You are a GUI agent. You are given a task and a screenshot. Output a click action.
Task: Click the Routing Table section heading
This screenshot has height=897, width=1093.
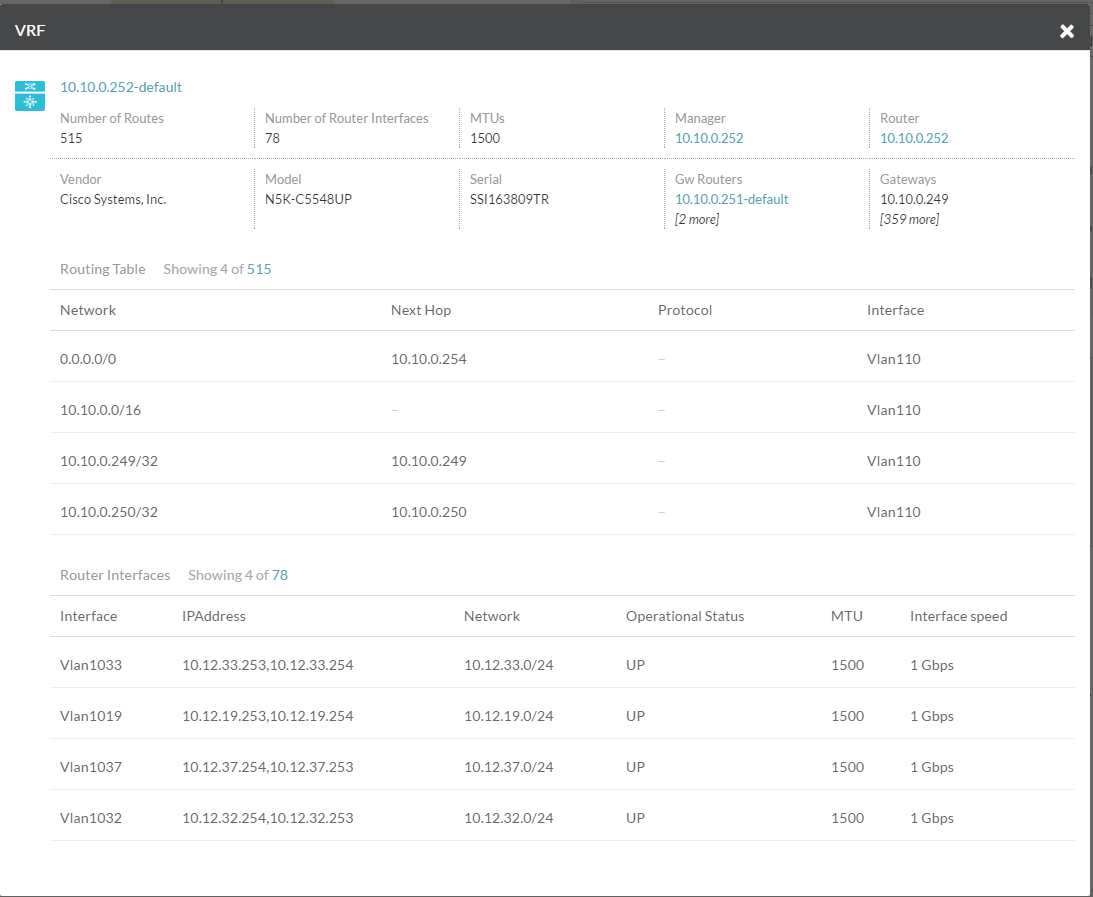pos(102,269)
